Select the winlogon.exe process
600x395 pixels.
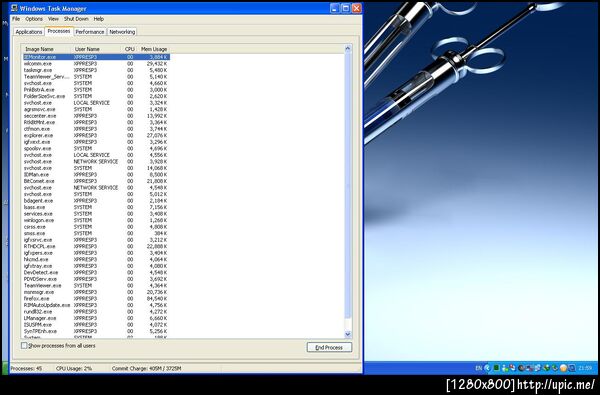click(96, 220)
